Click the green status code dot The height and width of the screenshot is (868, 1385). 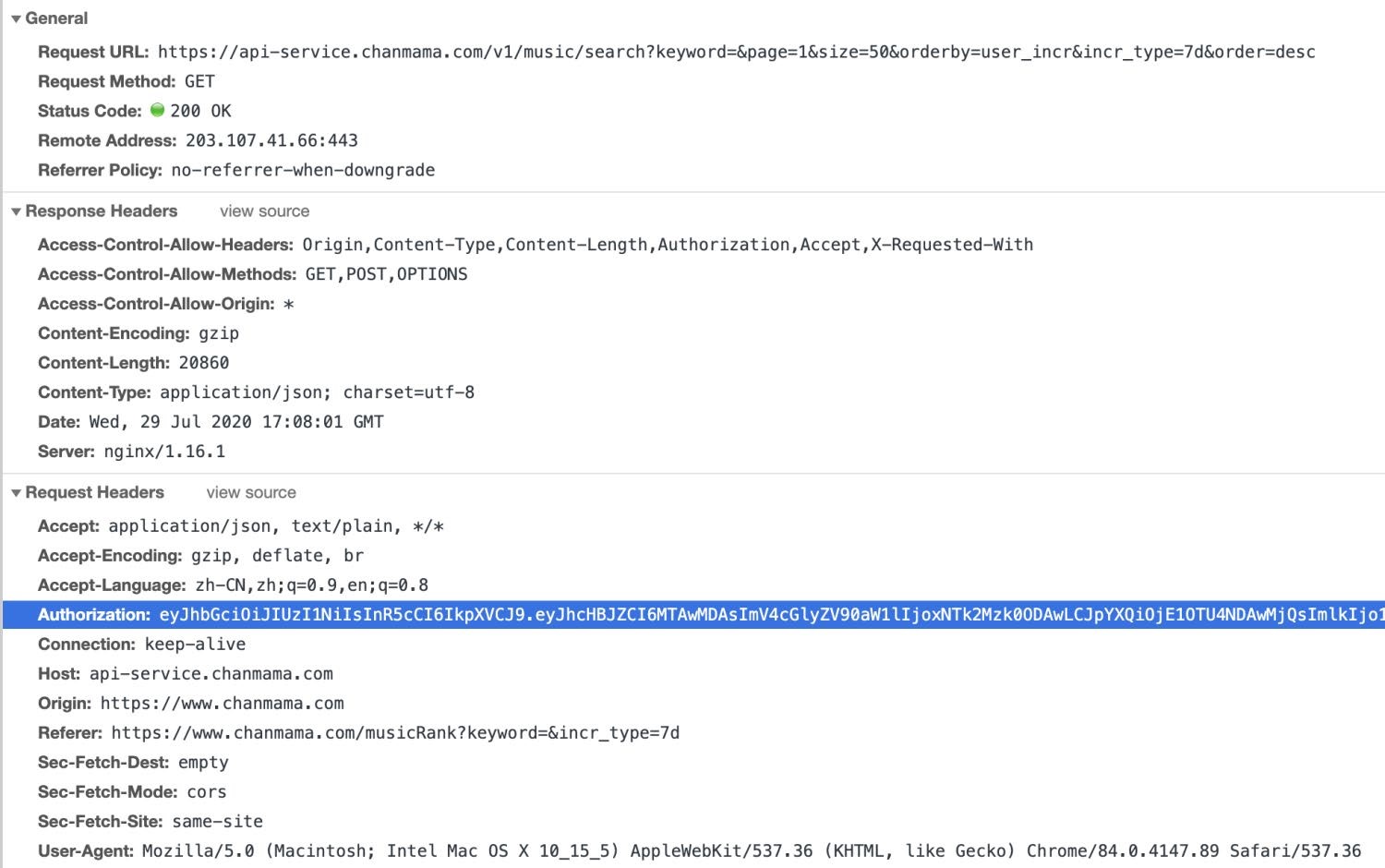(x=157, y=110)
